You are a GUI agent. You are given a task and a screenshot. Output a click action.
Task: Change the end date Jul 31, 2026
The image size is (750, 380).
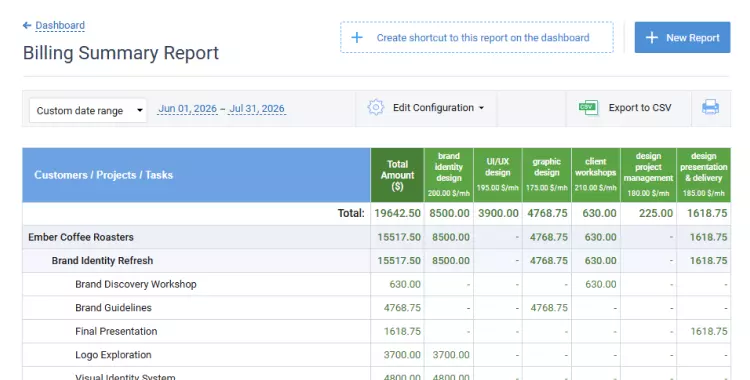[x=257, y=109]
